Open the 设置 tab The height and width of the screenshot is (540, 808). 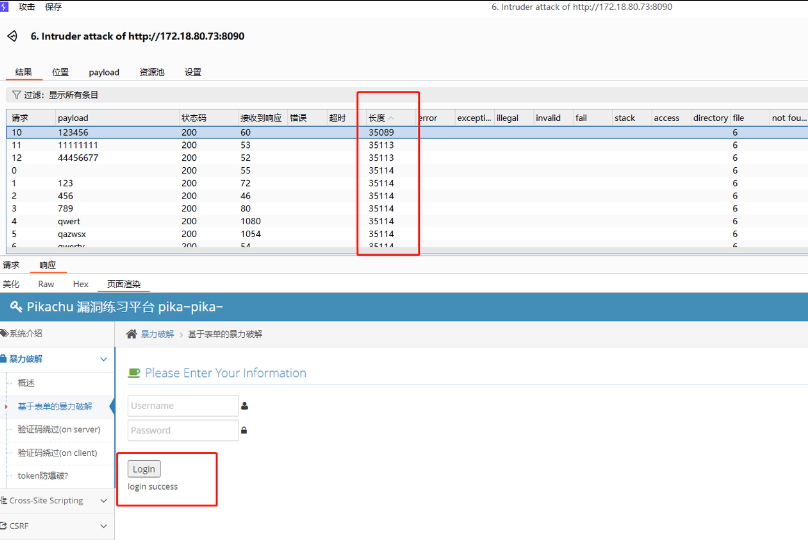(x=193, y=72)
